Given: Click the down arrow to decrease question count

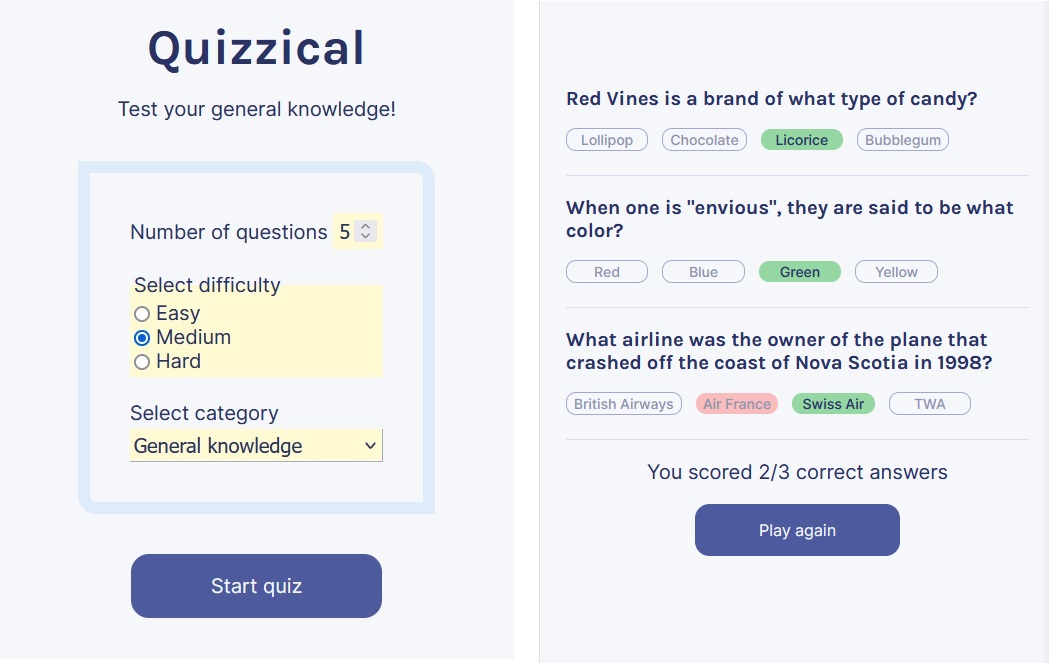Looking at the screenshot, I should tap(367, 236).
